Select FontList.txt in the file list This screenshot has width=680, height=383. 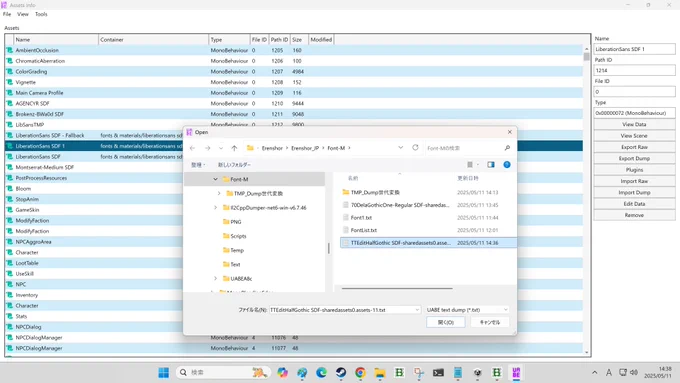click(x=363, y=230)
